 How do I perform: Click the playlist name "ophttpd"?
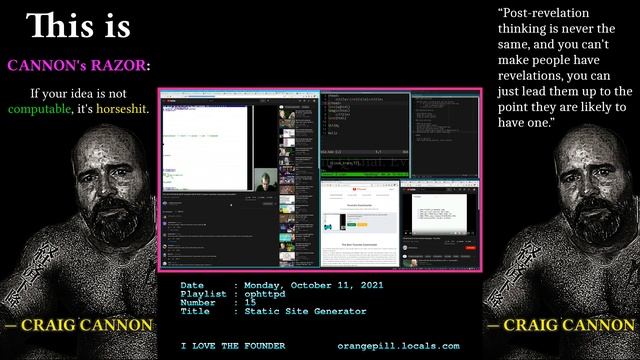(x=265, y=294)
